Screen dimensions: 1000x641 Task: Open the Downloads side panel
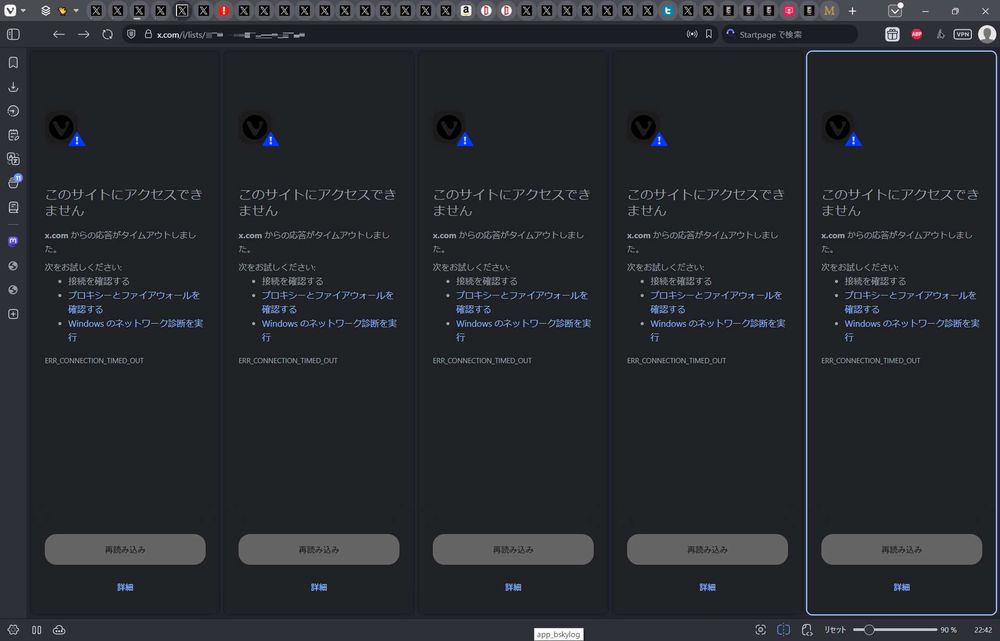(x=13, y=87)
